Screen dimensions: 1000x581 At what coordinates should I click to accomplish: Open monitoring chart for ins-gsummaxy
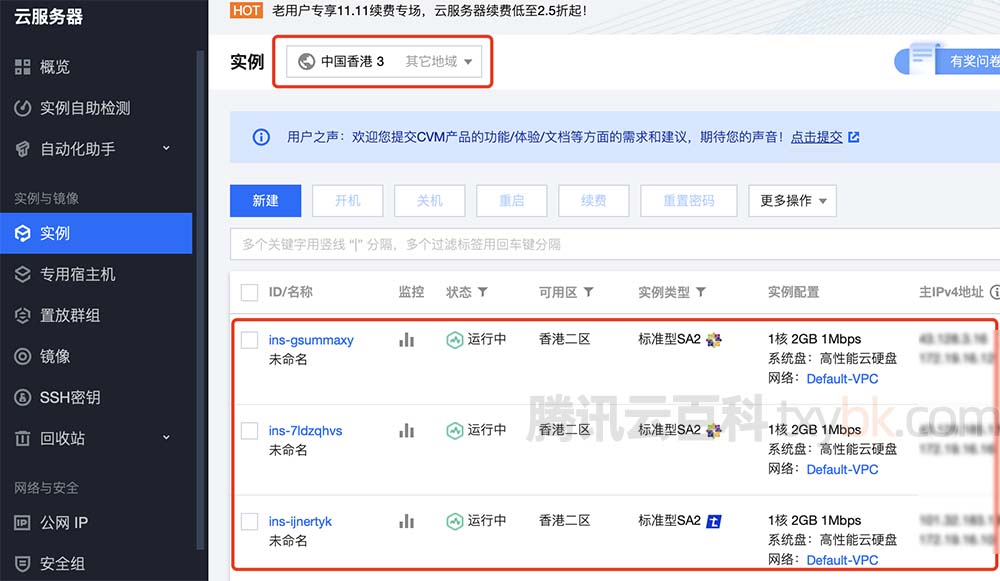pyautogui.click(x=406, y=340)
